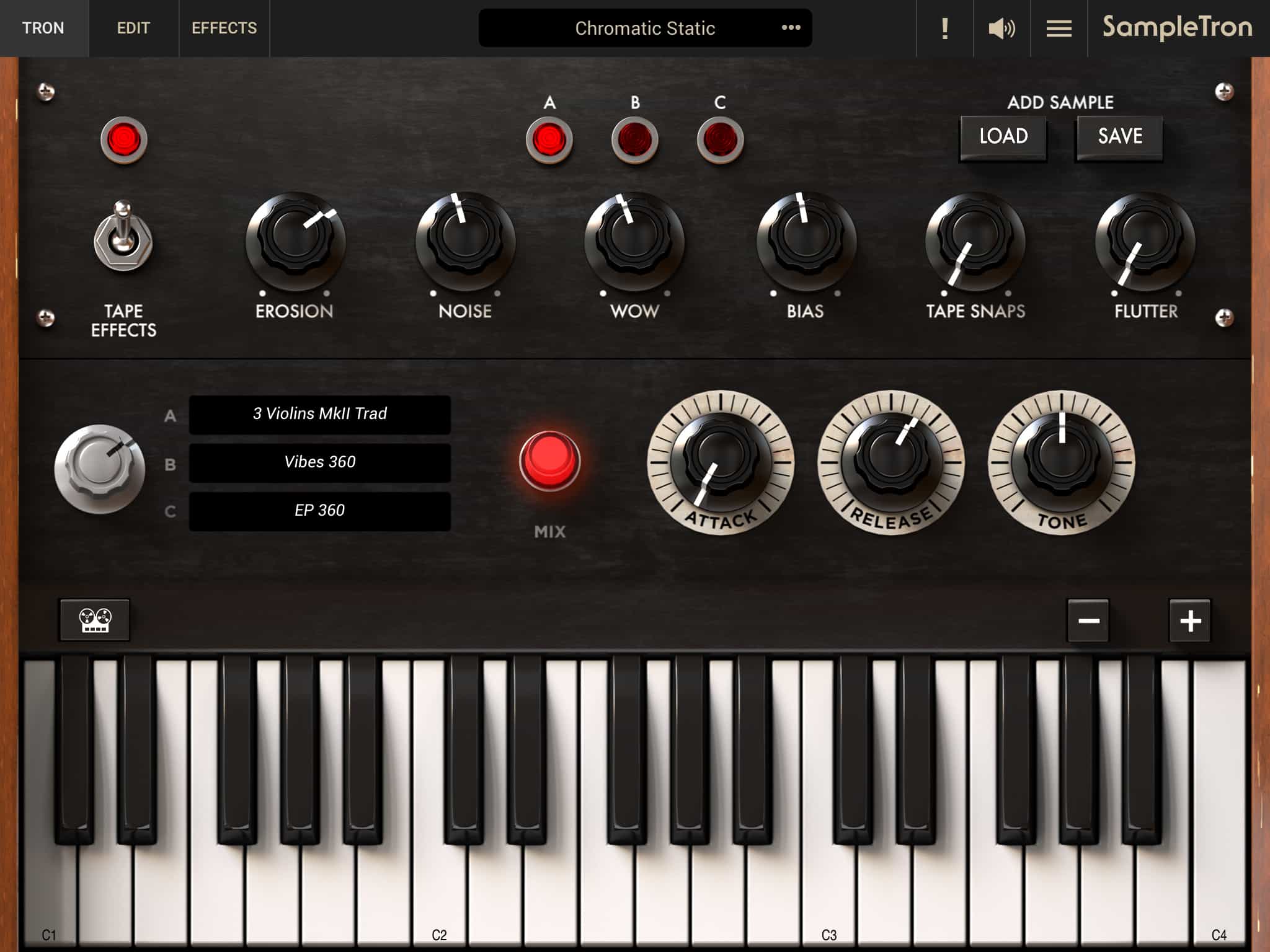Viewport: 1270px width, 952px height.
Task: Click the NOISE knob
Action: [465, 240]
